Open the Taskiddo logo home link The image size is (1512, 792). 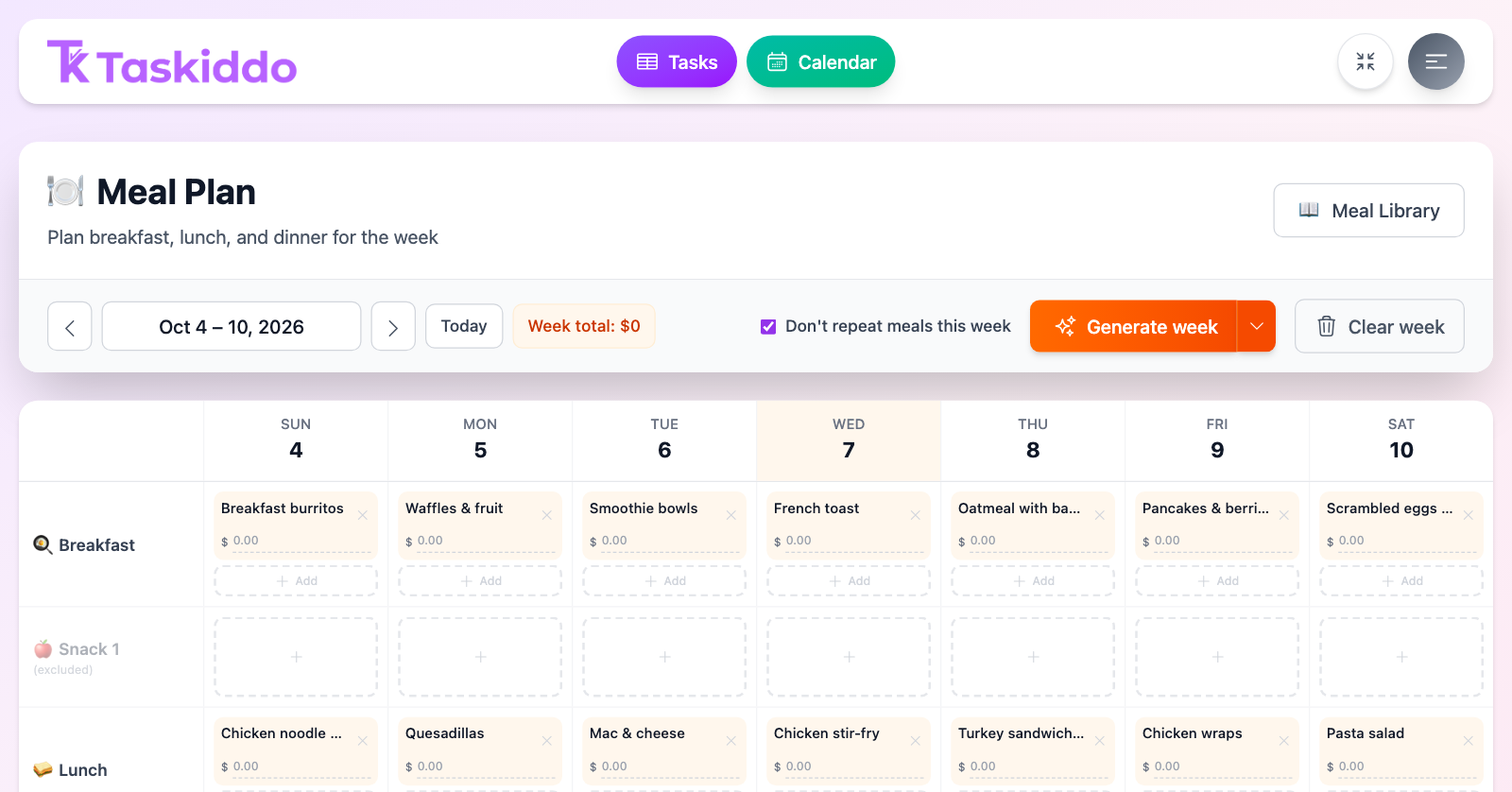coord(172,62)
